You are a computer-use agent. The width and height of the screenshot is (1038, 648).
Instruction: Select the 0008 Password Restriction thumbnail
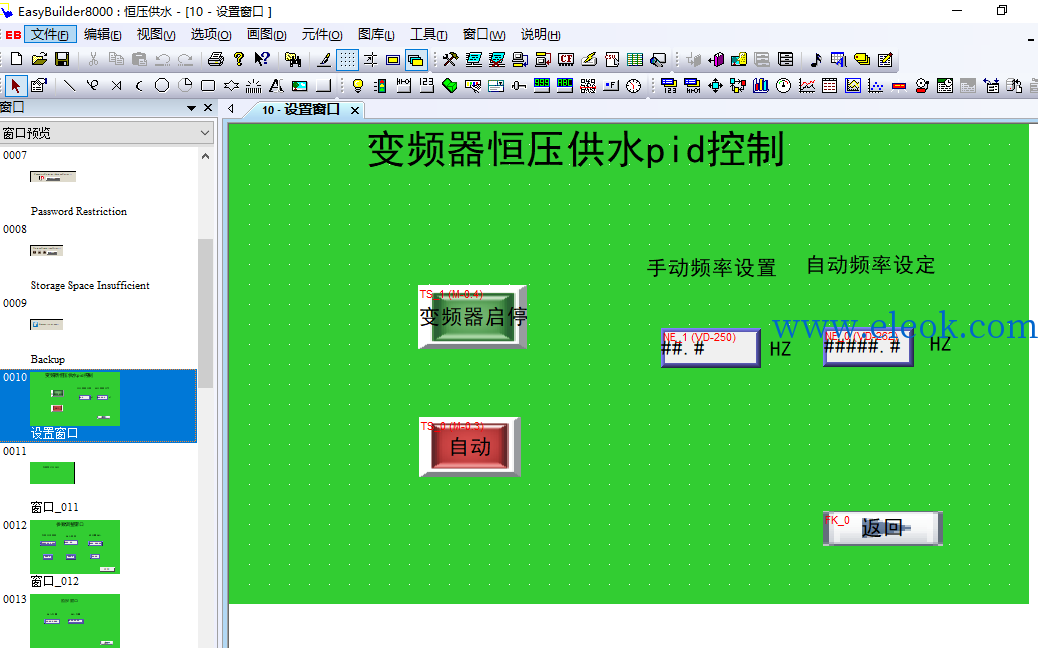46,251
